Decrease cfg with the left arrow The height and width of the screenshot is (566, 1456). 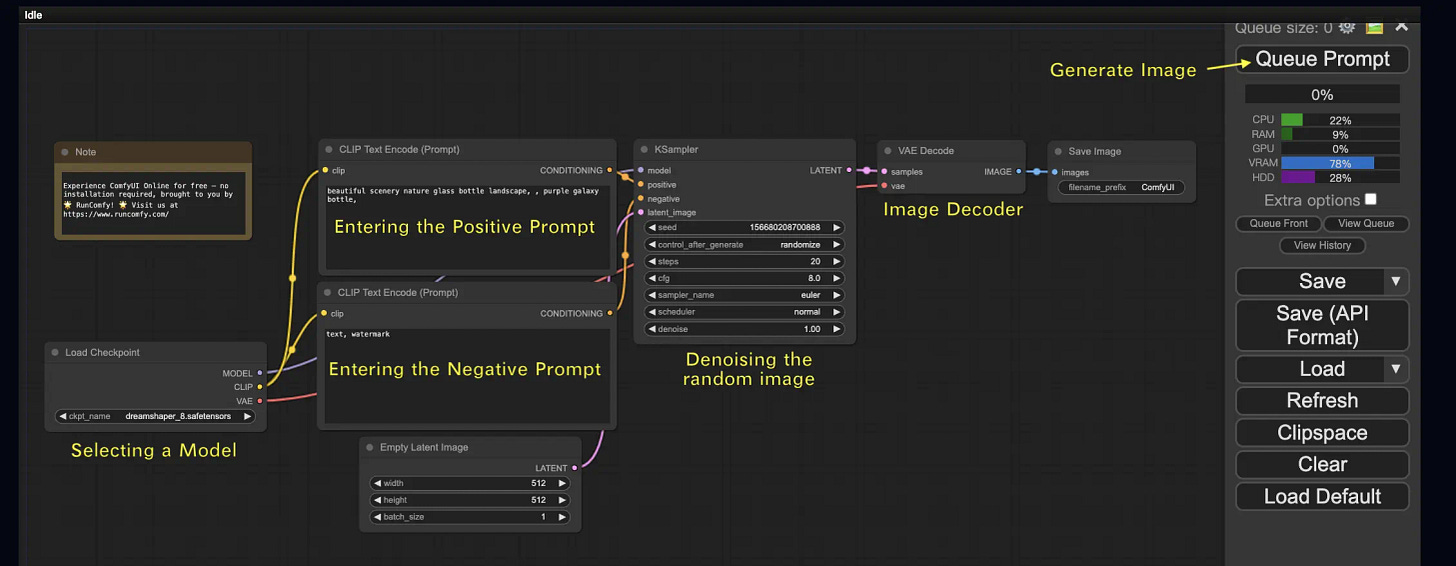click(x=653, y=278)
